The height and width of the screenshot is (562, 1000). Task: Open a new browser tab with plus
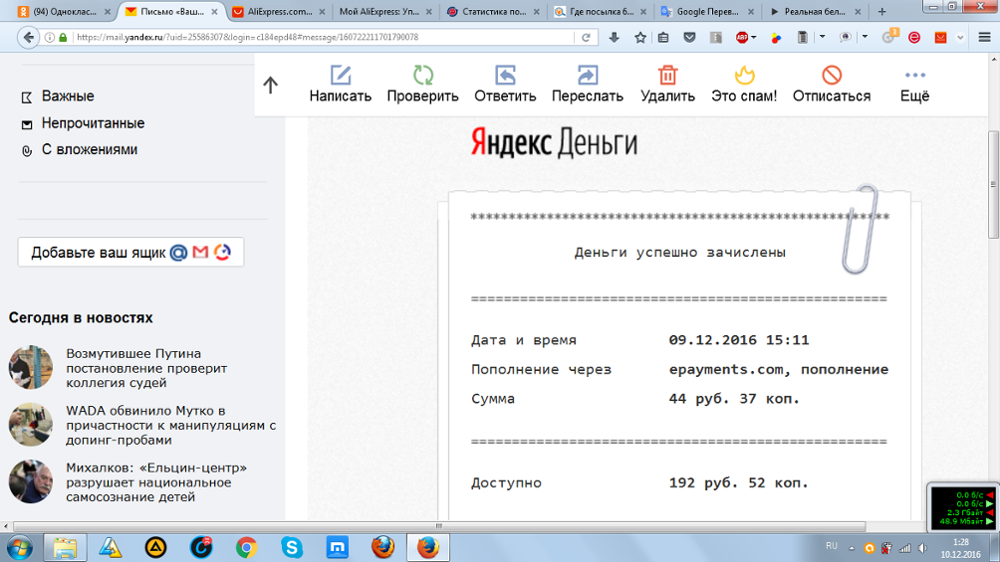882,11
